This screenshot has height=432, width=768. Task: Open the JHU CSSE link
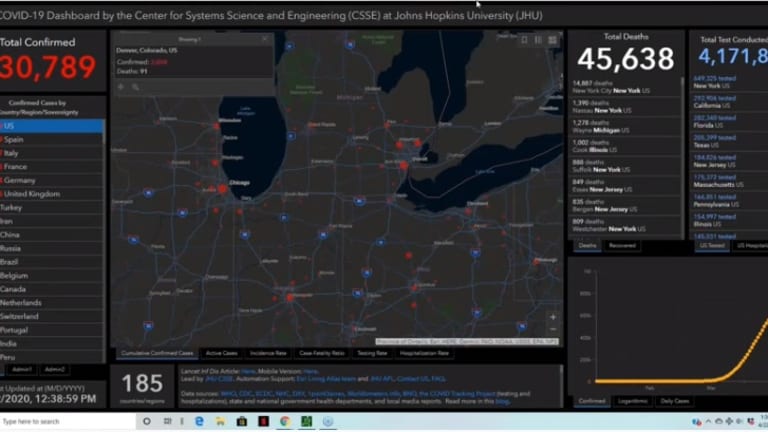[x=219, y=379]
